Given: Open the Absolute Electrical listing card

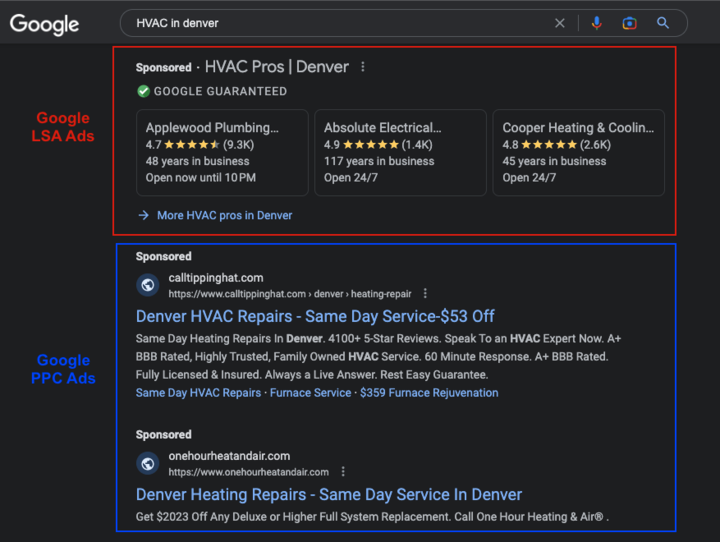Looking at the screenshot, I should tap(400, 152).
